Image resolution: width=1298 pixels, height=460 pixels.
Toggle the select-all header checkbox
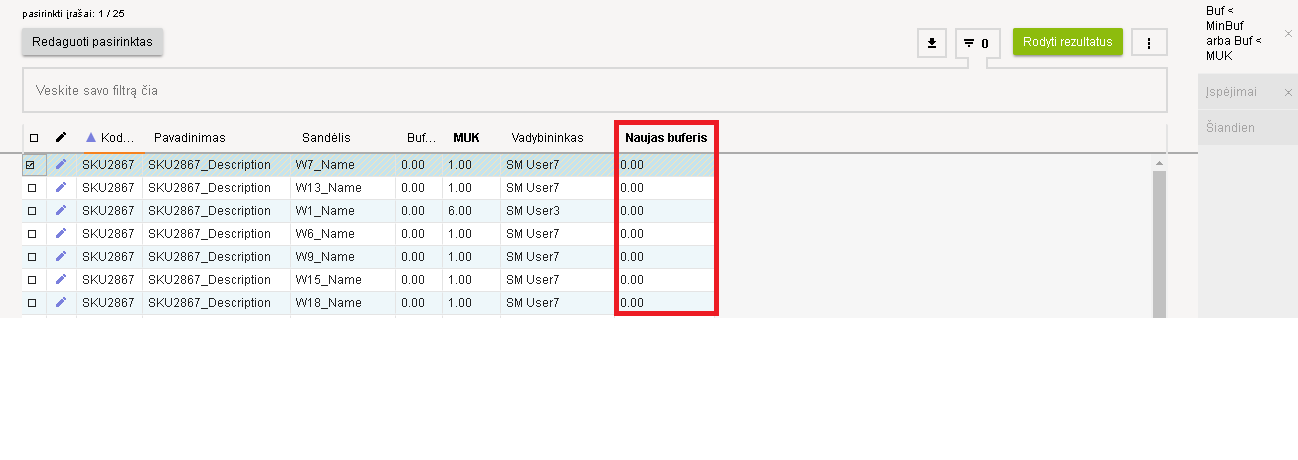click(34, 138)
